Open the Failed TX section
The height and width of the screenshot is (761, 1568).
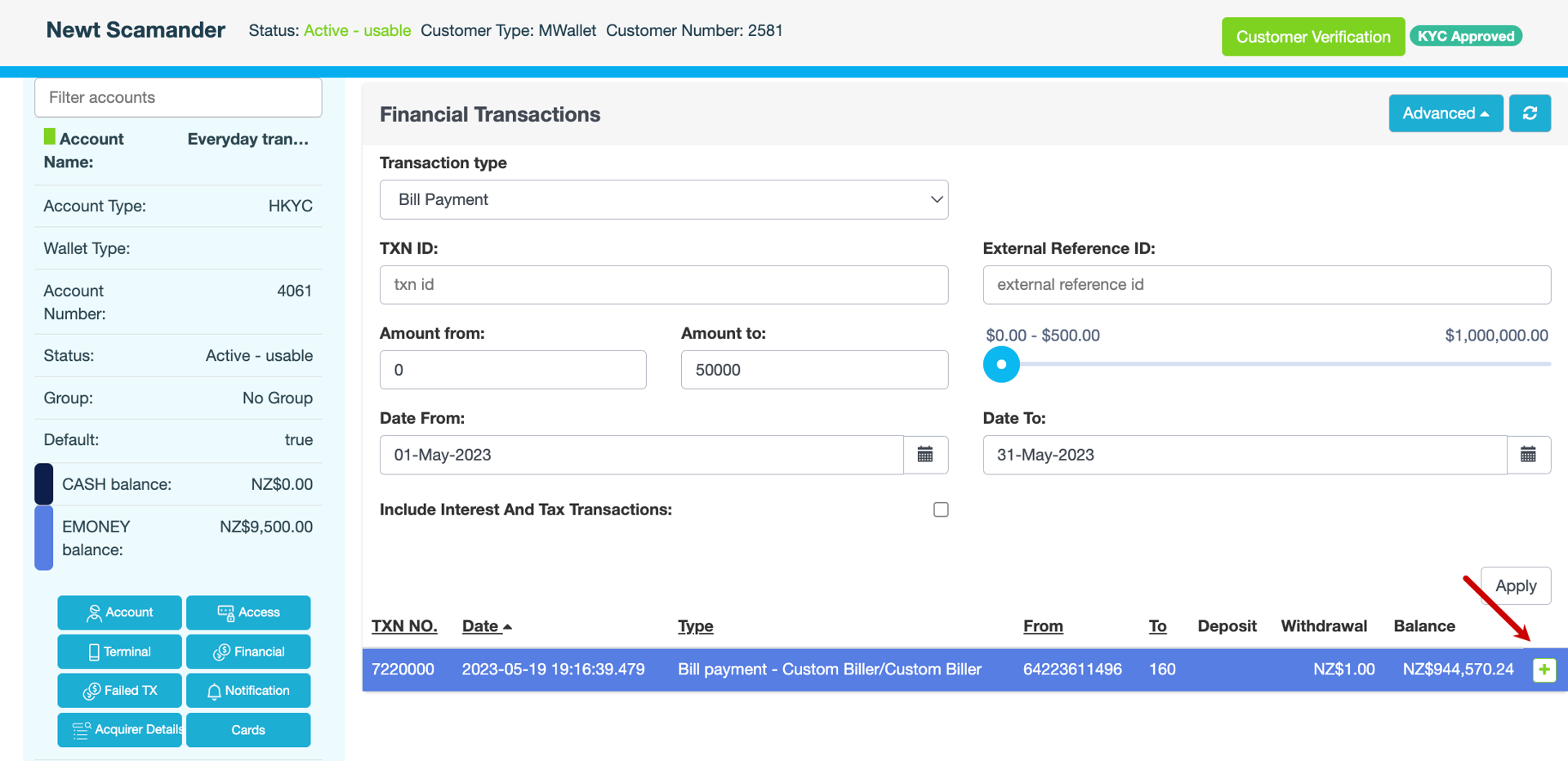[x=119, y=691]
